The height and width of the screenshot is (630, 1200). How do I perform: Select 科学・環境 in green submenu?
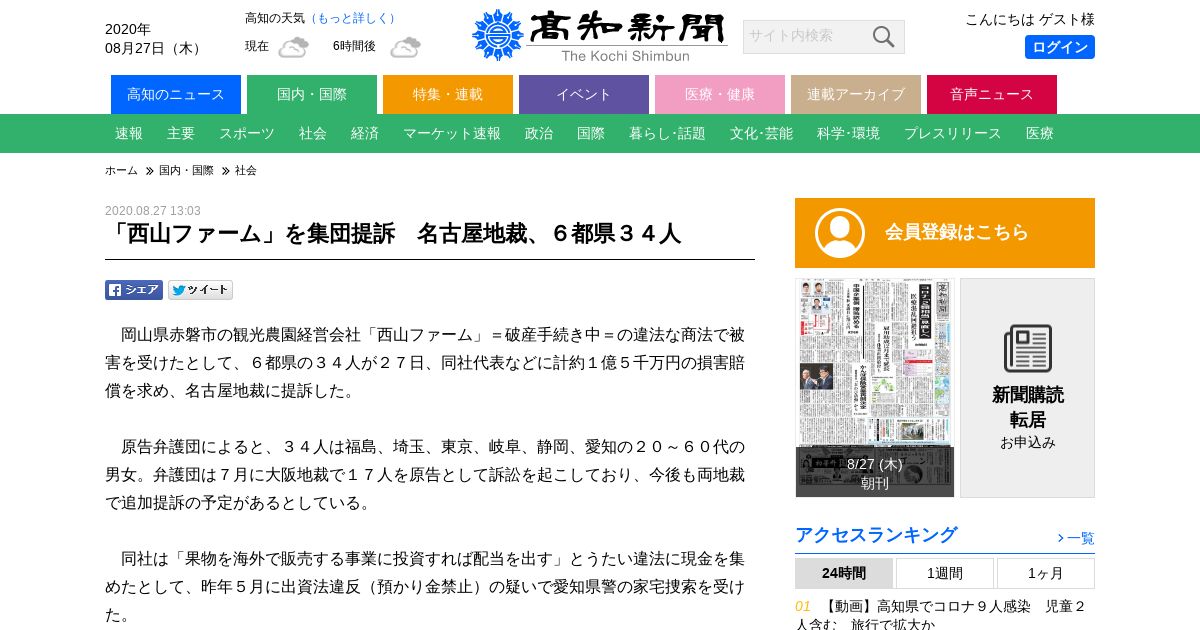[848, 133]
